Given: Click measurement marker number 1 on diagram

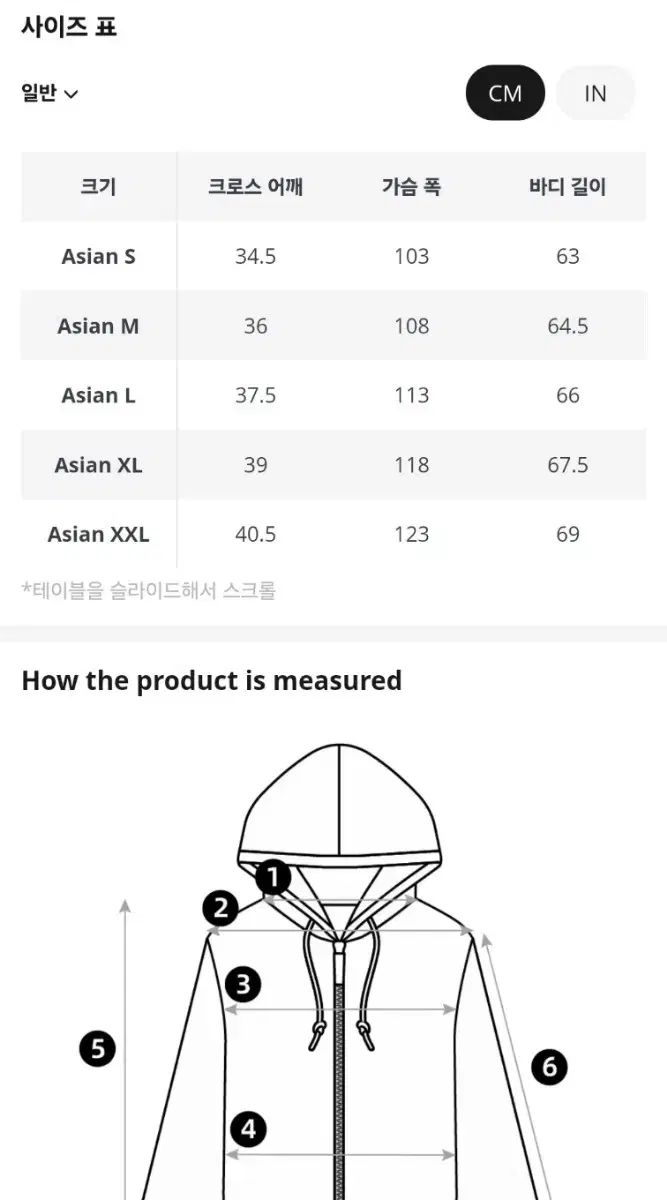Looking at the screenshot, I should 273,879.
